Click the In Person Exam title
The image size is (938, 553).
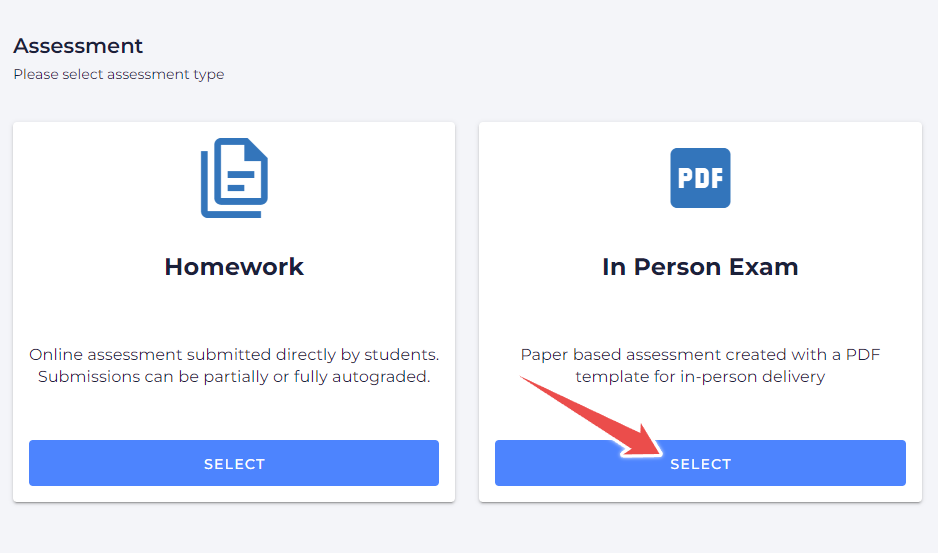pyautogui.click(x=700, y=267)
